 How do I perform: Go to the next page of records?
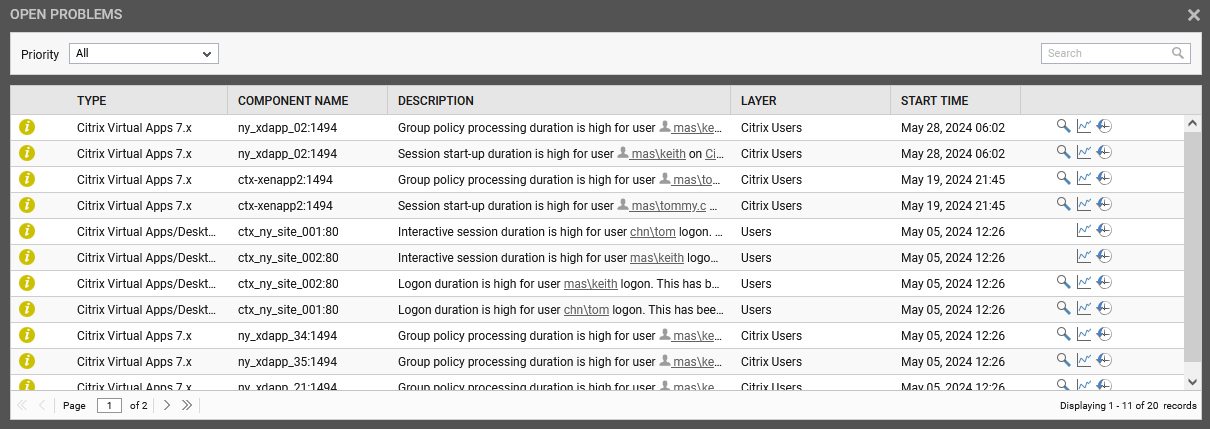click(167, 405)
